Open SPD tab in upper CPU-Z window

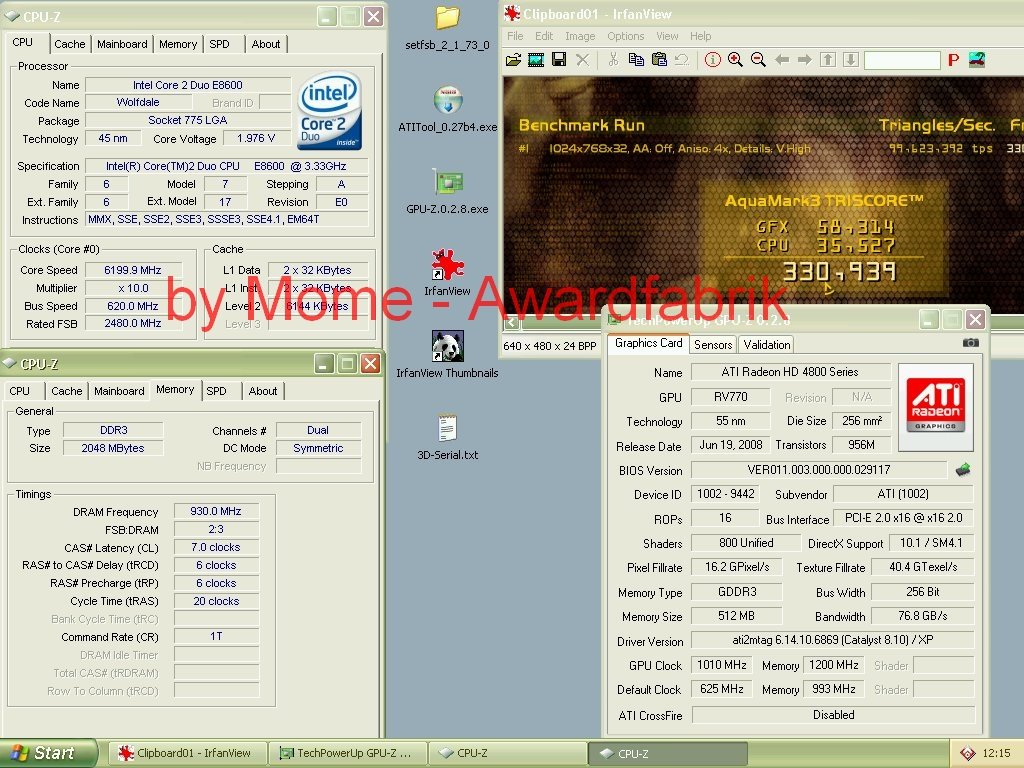219,44
